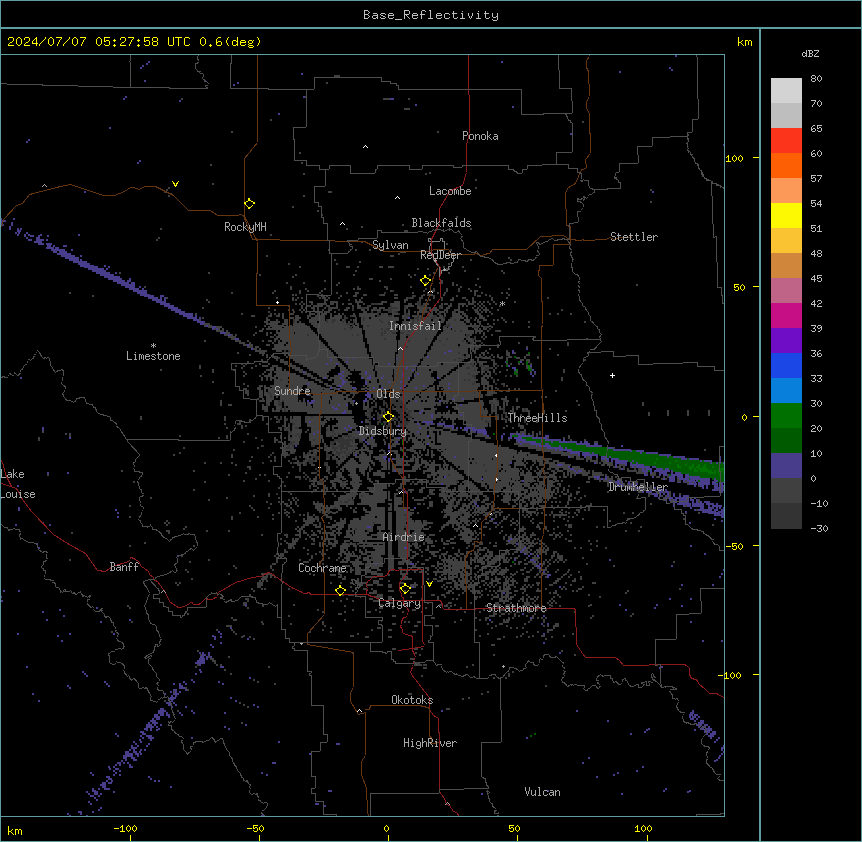Click the RedDeer label
862x842 pixels.
(441, 255)
